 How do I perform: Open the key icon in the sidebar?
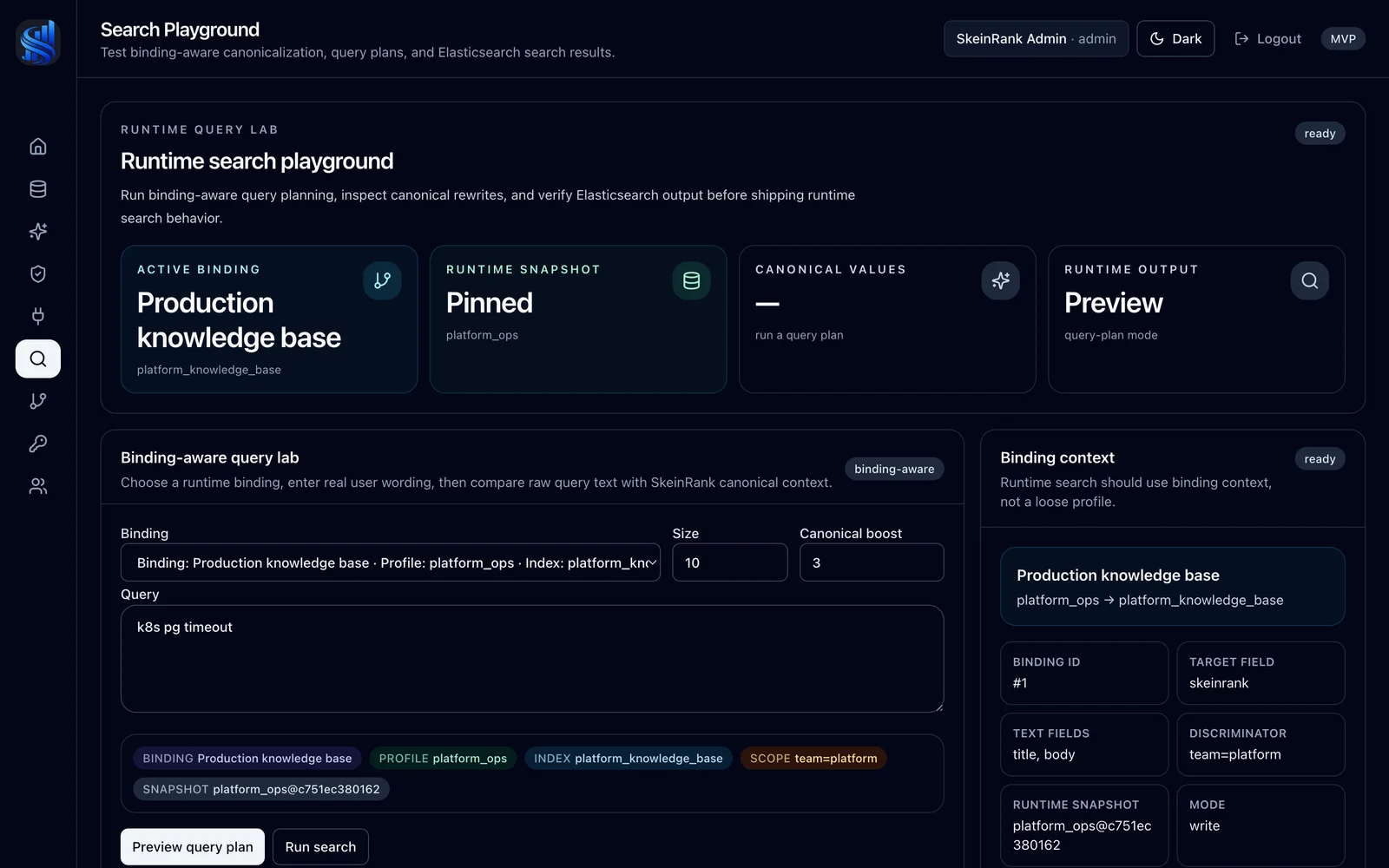click(x=38, y=444)
